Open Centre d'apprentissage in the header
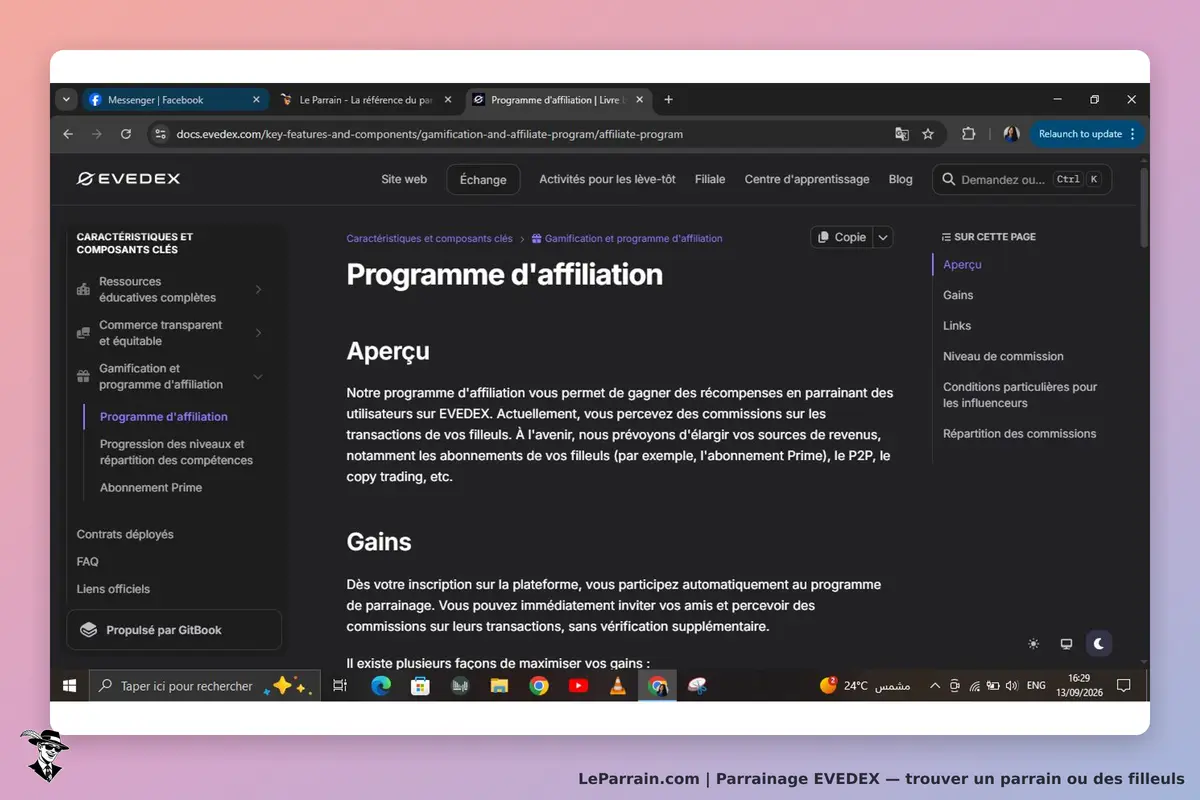 [807, 179]
